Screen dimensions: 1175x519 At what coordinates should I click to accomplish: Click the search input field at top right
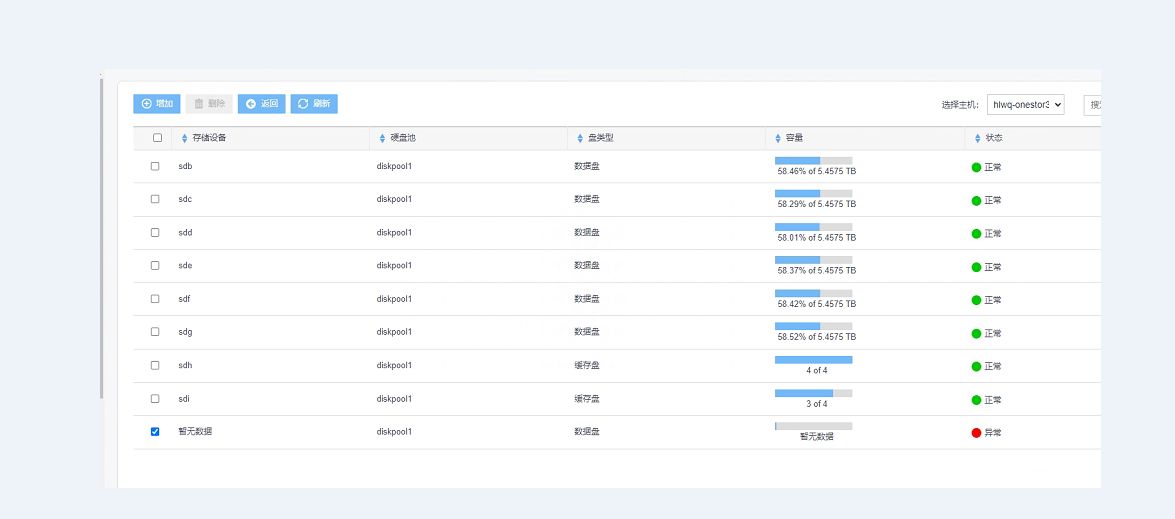1092,105
